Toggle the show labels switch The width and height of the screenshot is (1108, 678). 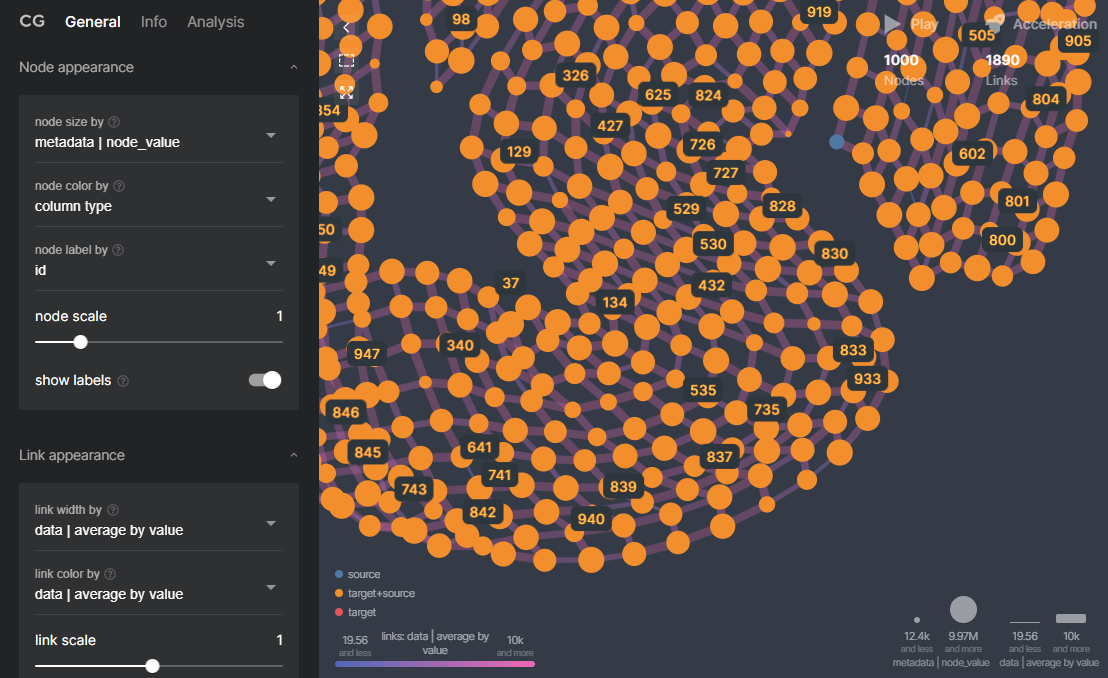point(265,380)
